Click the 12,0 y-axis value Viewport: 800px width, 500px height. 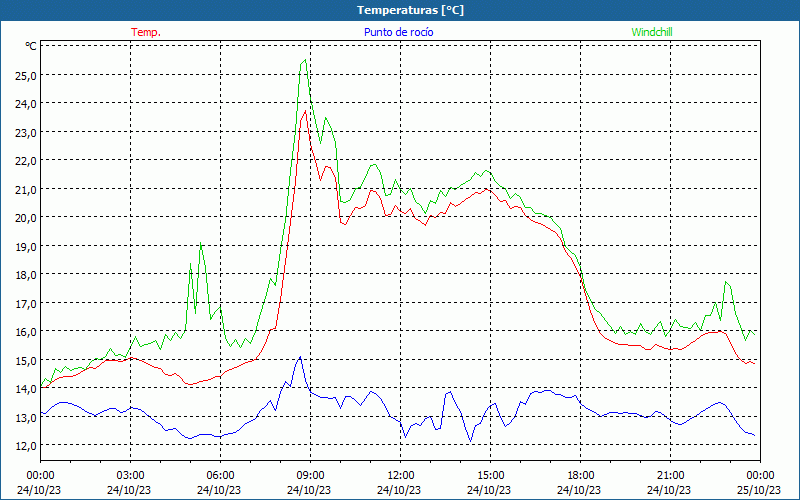pos(26,445)
